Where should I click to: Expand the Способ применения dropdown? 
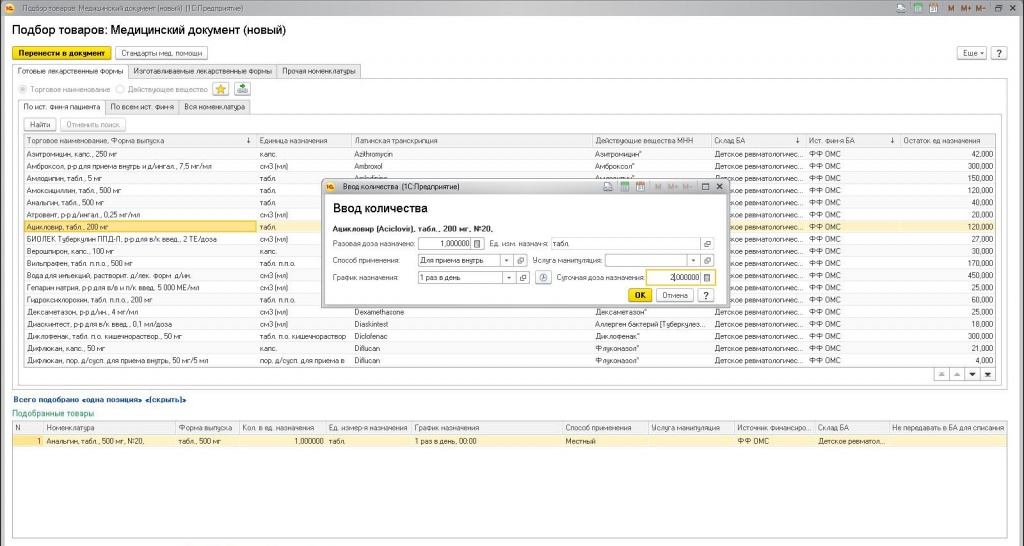pyautogui.click(x=506, y=261)
